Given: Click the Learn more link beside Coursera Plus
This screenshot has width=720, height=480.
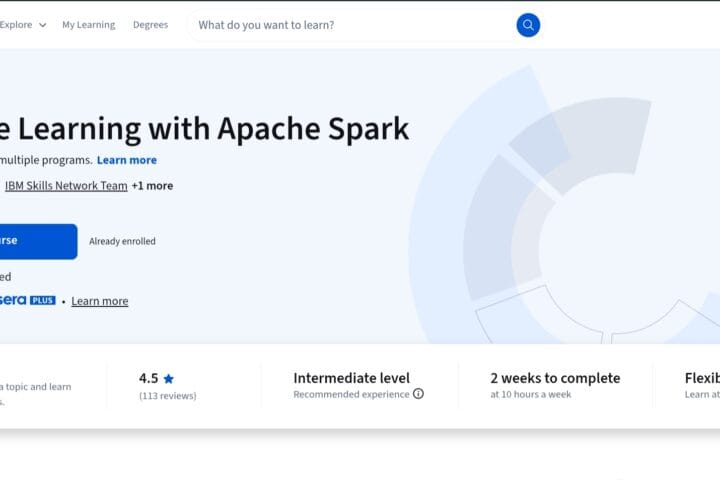Looking at the screenshot, I should 100,301.
